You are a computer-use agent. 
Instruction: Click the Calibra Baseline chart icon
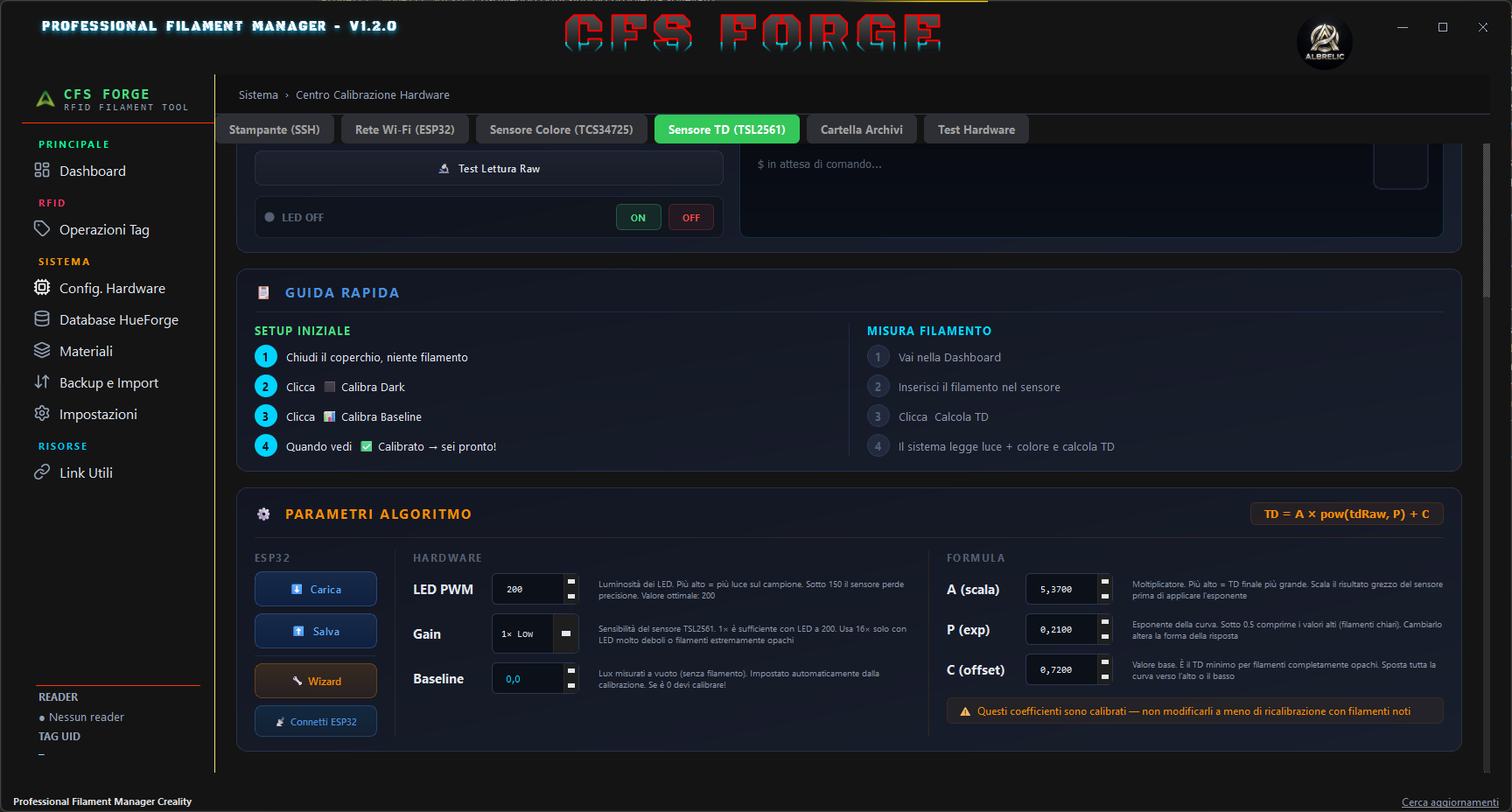[x=330, y=416]
